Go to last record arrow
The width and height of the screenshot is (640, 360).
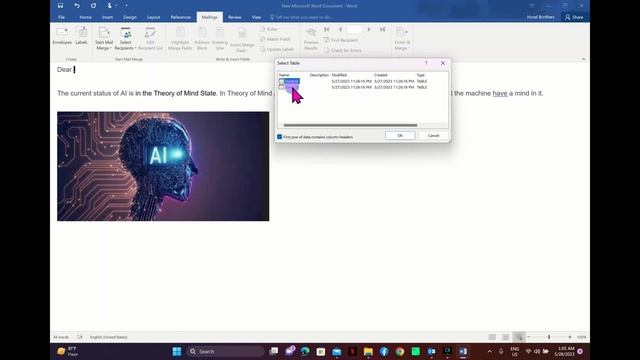click(382, 29)
